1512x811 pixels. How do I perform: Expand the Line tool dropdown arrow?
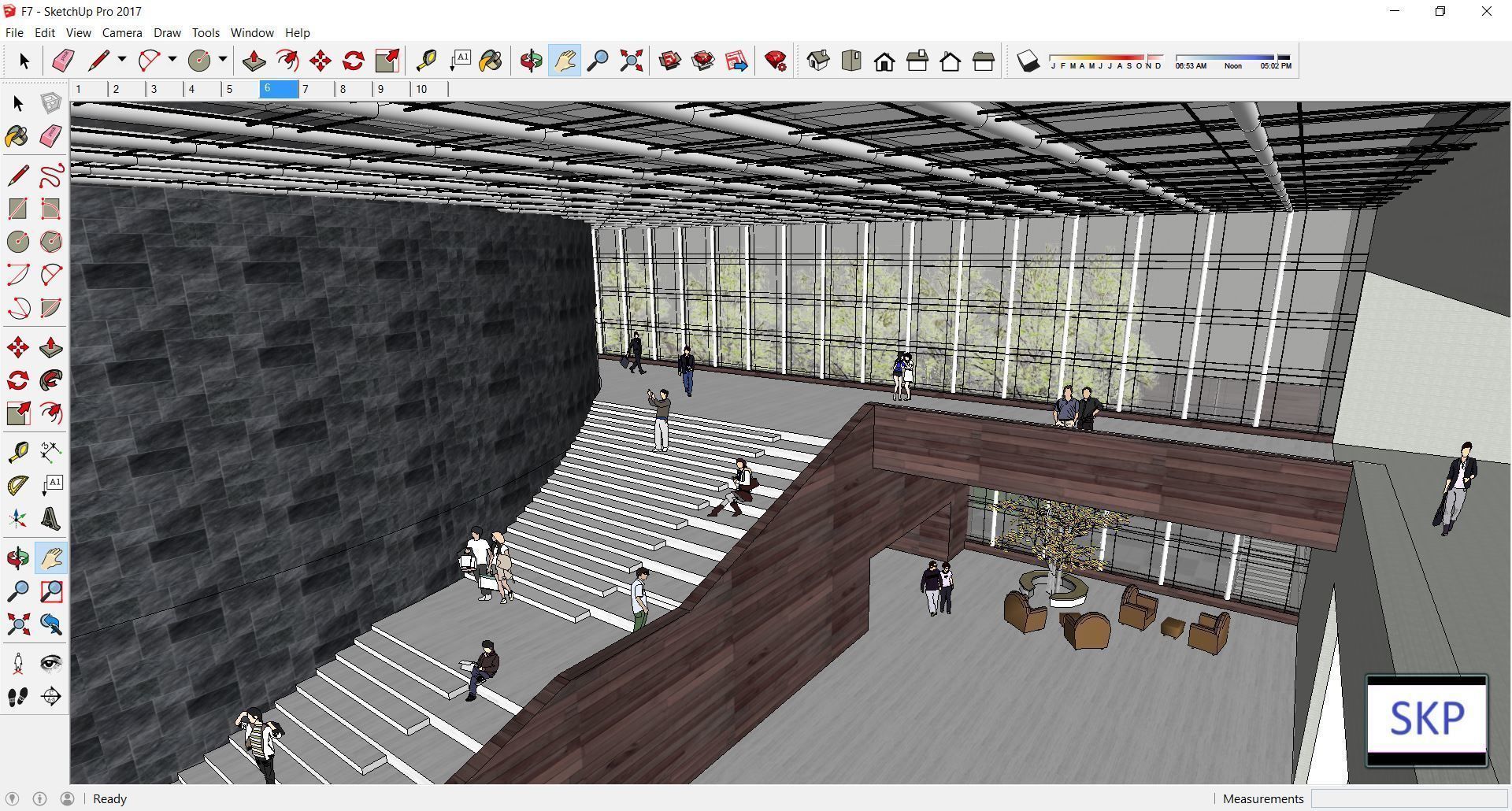(121, 59)
